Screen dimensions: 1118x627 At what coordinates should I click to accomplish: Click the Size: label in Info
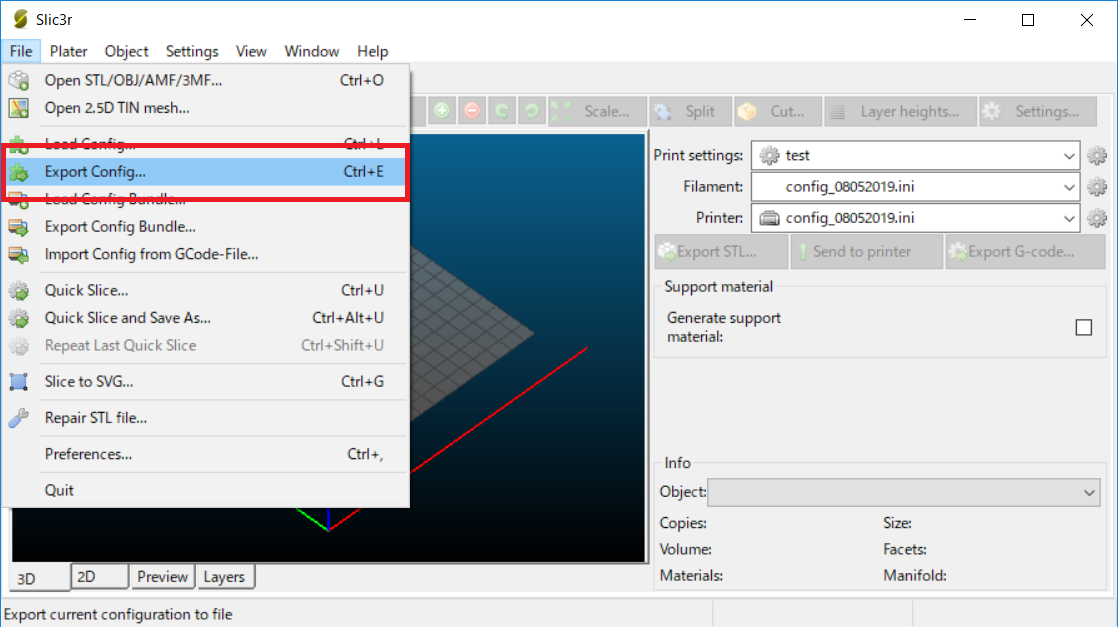coord(897,523)
